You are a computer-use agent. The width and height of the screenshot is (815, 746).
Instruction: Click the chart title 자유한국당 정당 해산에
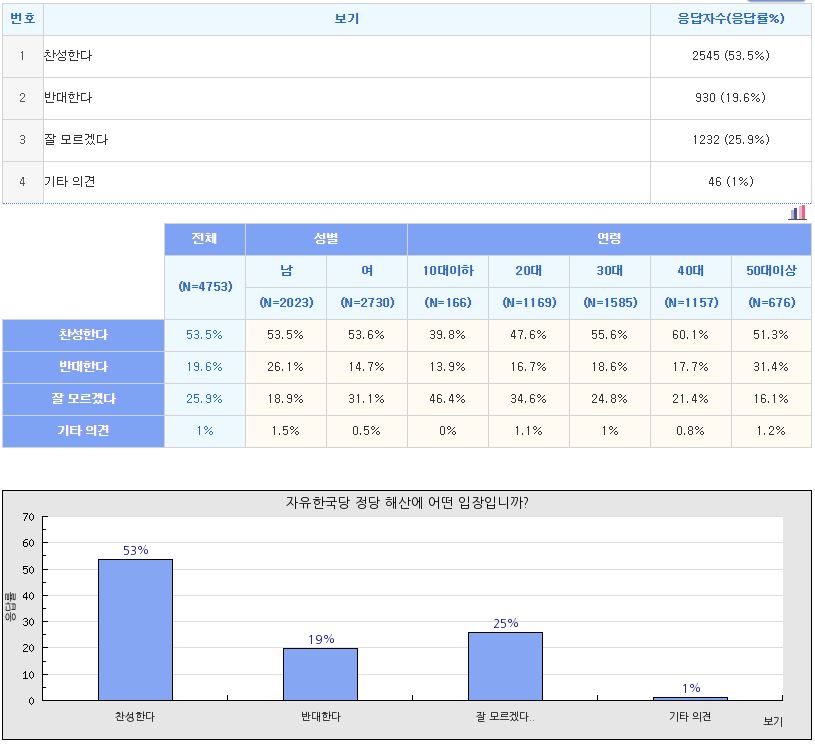[407, 503]
